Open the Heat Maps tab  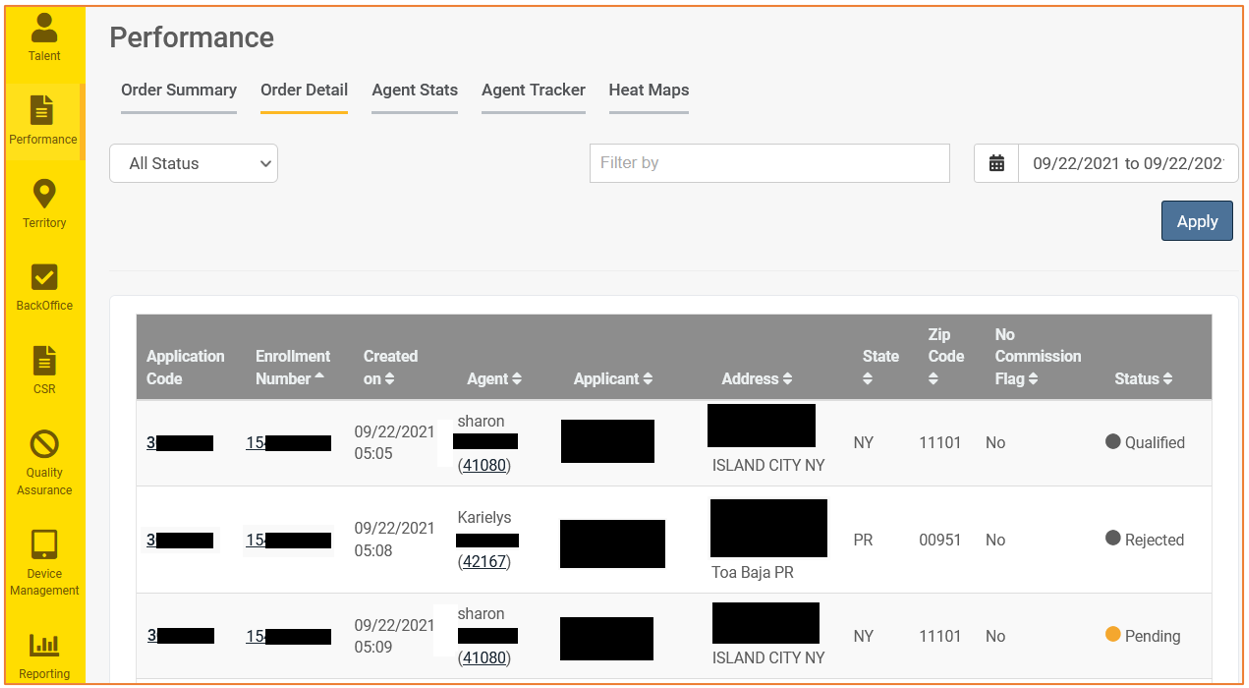pyautogui.click(x=649, y=90)
